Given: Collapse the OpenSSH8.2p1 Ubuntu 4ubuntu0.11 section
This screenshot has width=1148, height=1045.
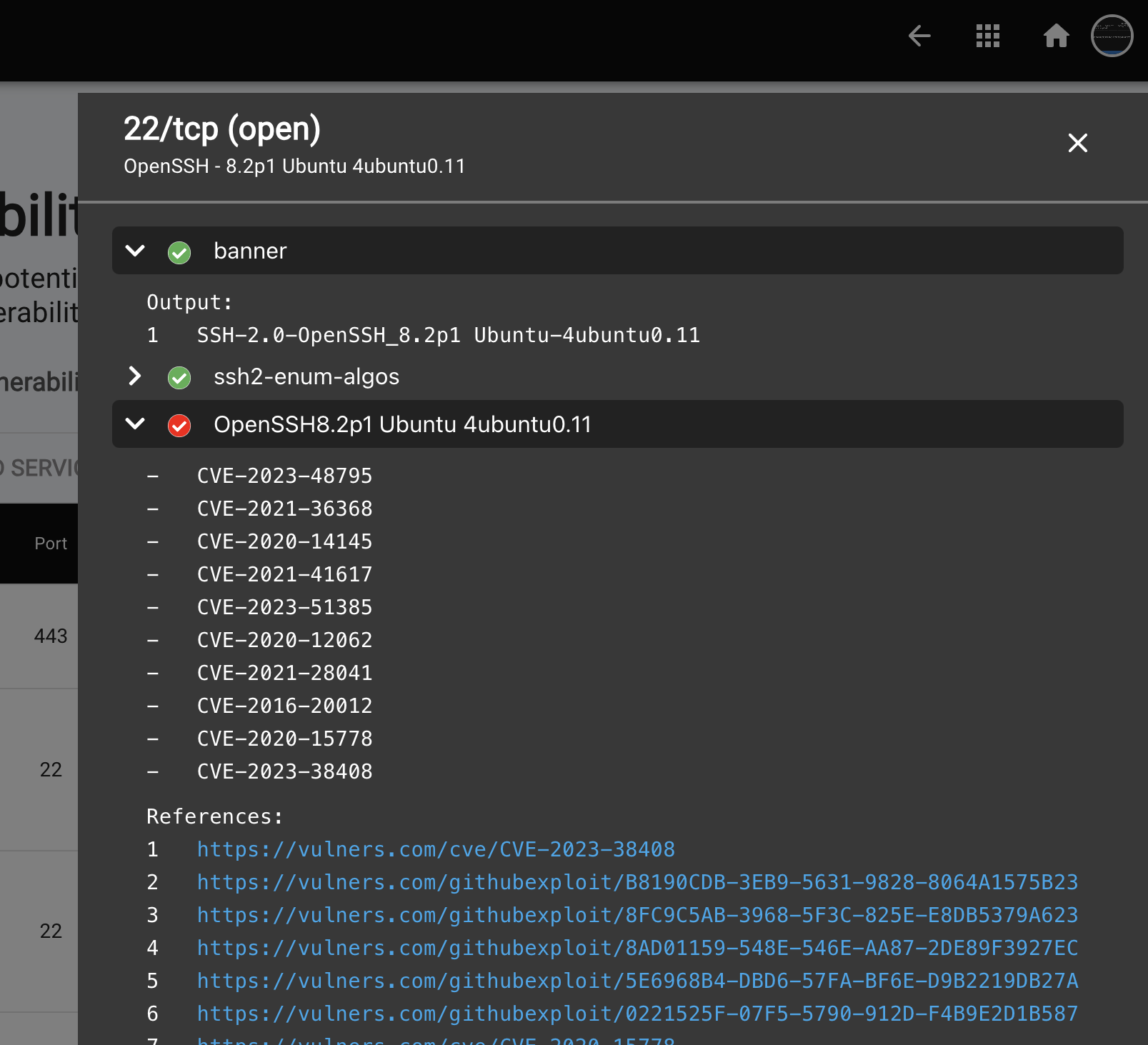Looking at the screenshot, I should pyautogui.click(x=134, y=424).
